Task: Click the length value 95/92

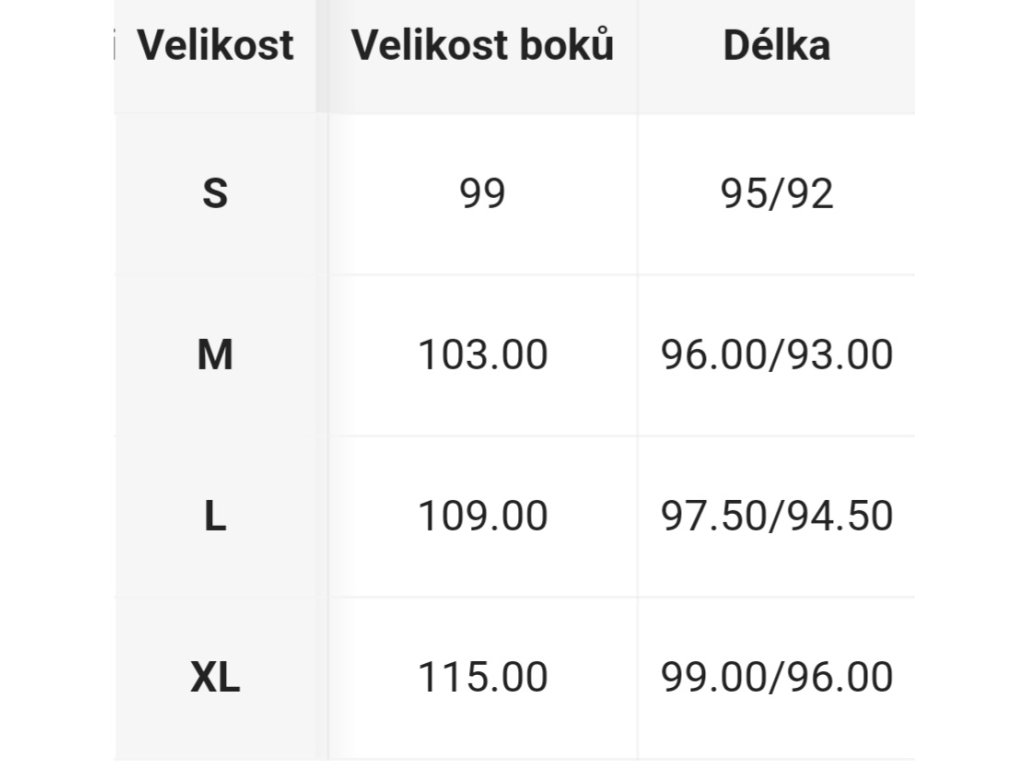Action: pyautogui.click(x=776, y=194)
